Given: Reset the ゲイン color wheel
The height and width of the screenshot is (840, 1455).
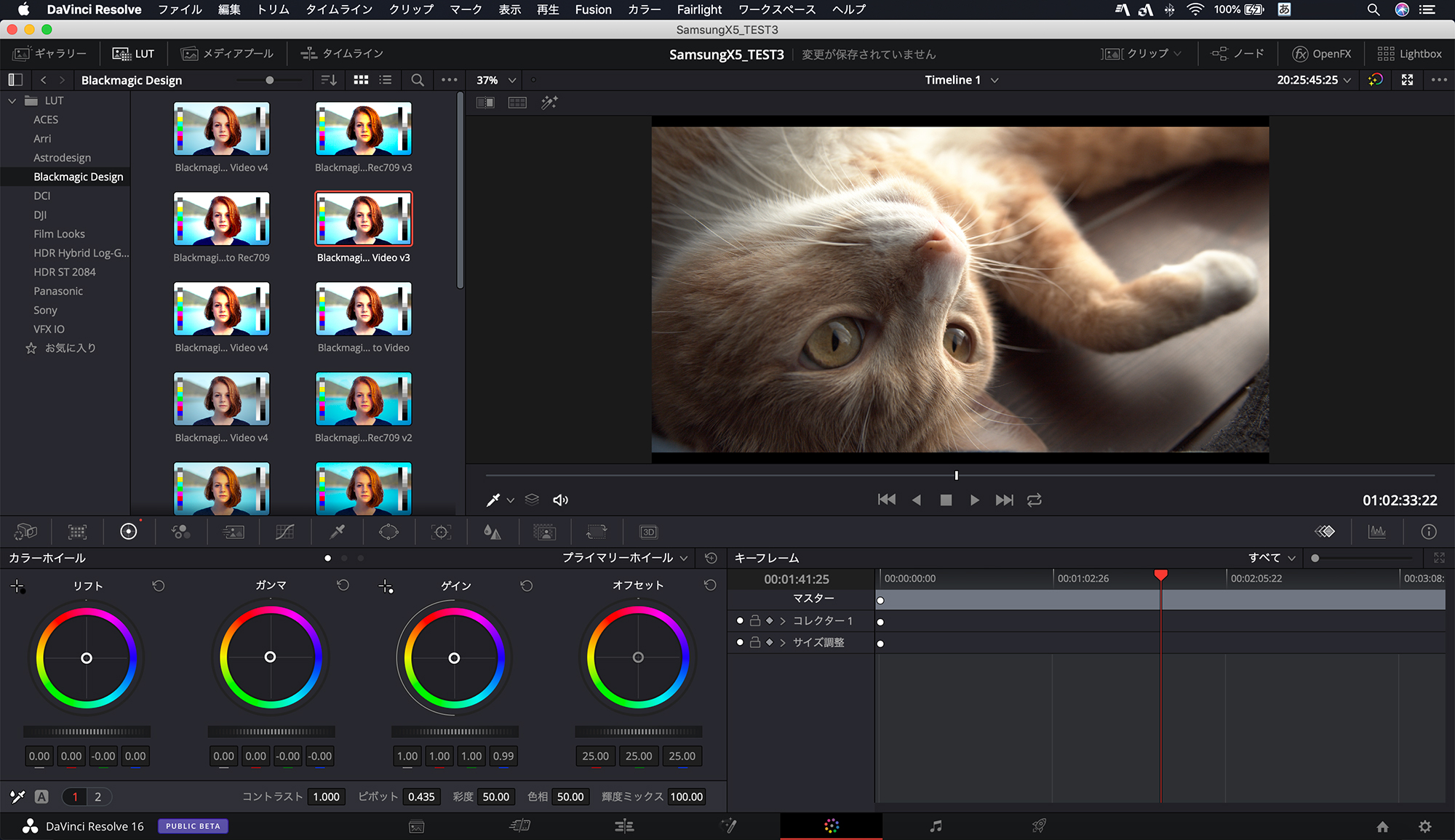Looking at the screenshot, I should (x=527, y=585).
